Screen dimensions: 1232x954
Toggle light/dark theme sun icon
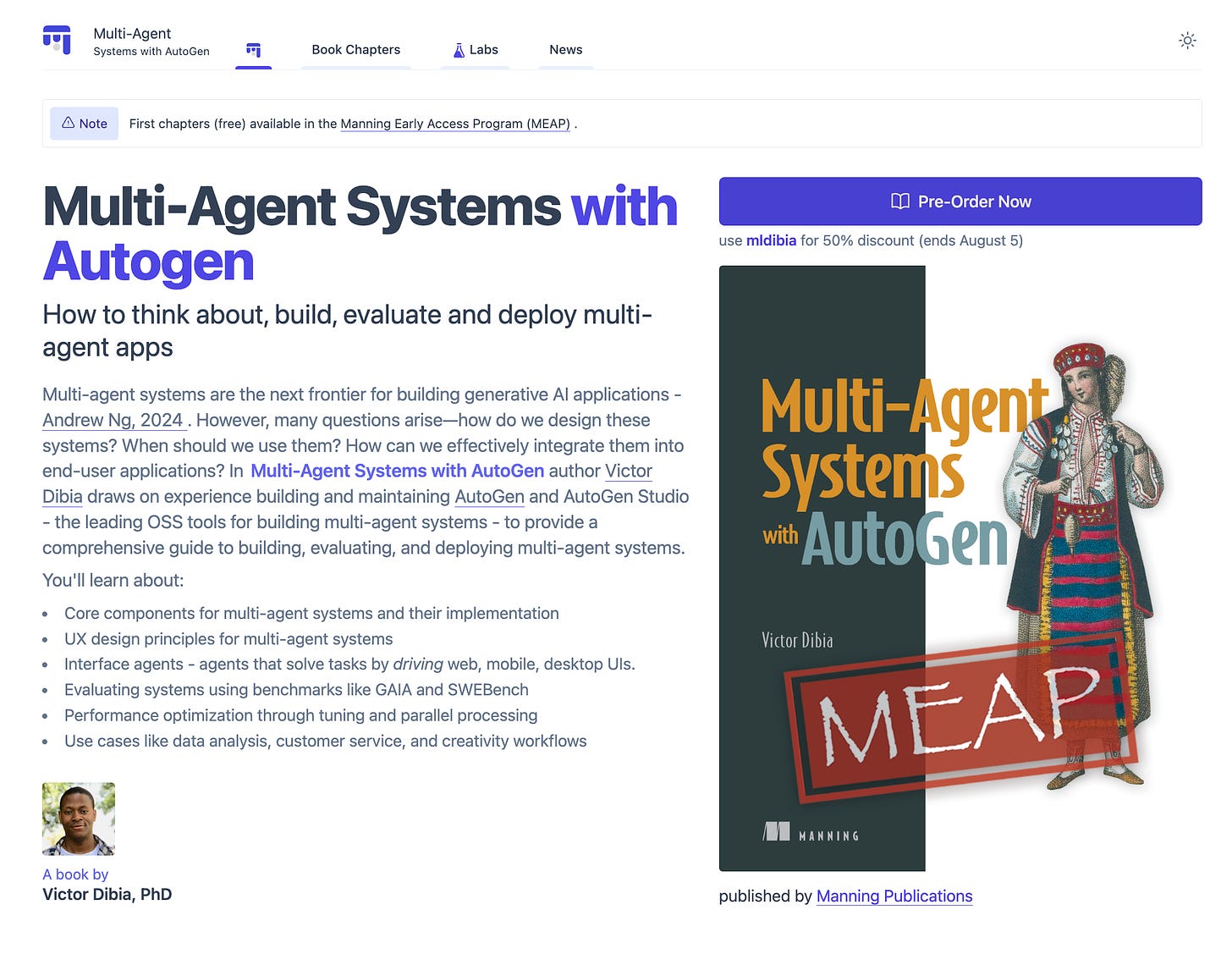coord(1188,41)
